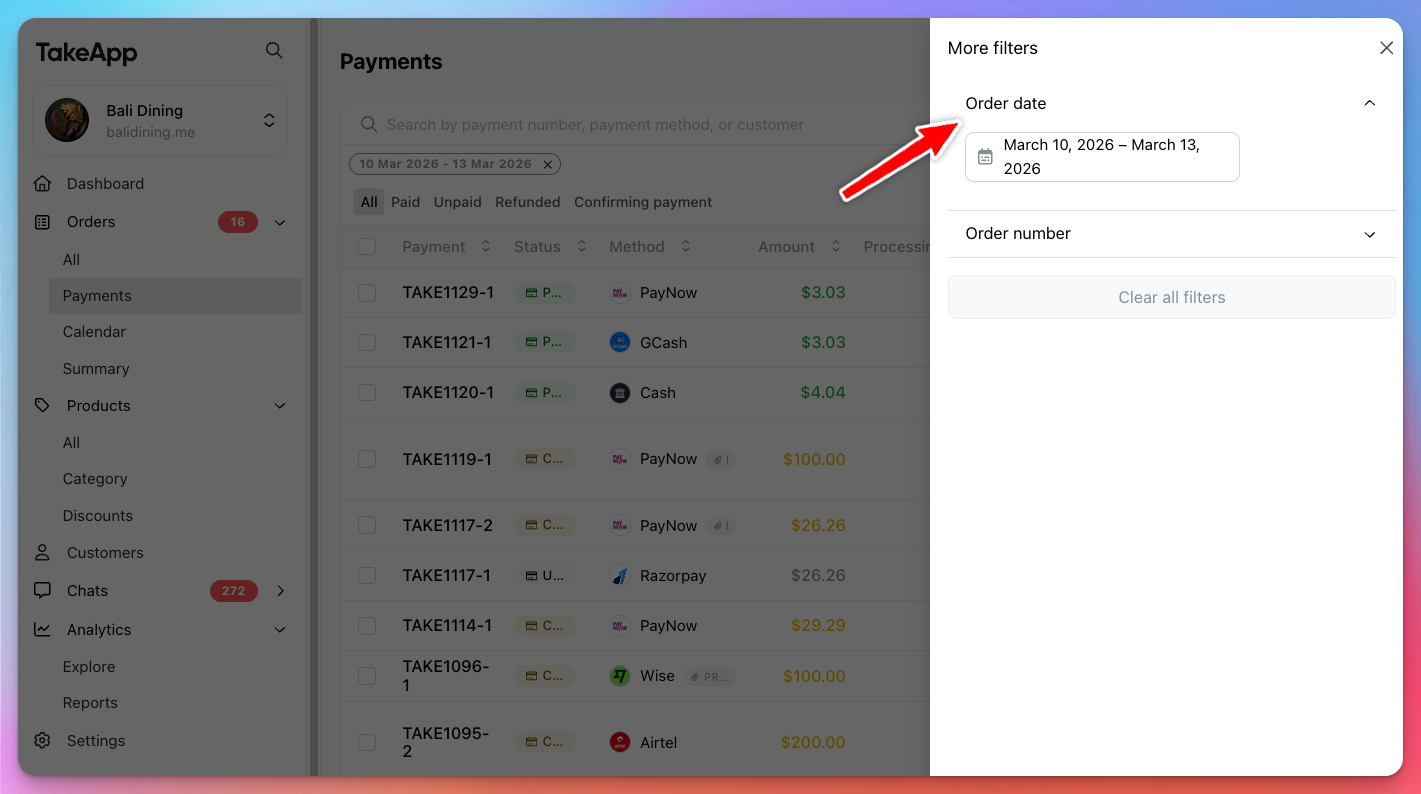Open the Dashboard home icon

click(x=42, y=184)
